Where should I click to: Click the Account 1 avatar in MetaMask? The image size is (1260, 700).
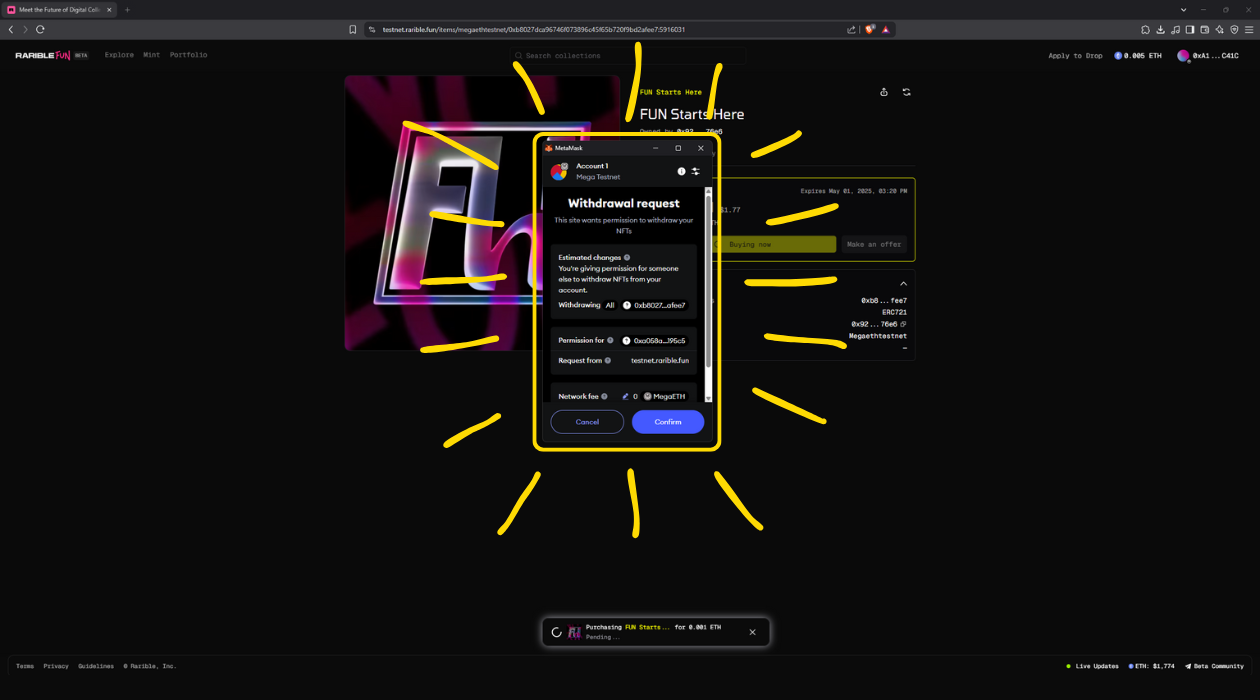pos(559,172)
